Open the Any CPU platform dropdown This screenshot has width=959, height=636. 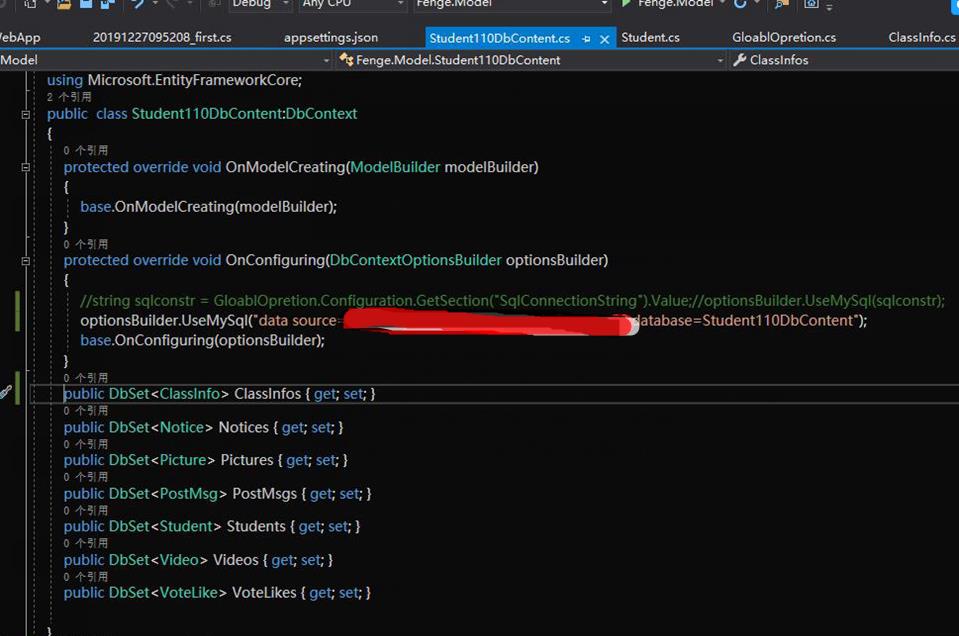[x=352, y=4]
